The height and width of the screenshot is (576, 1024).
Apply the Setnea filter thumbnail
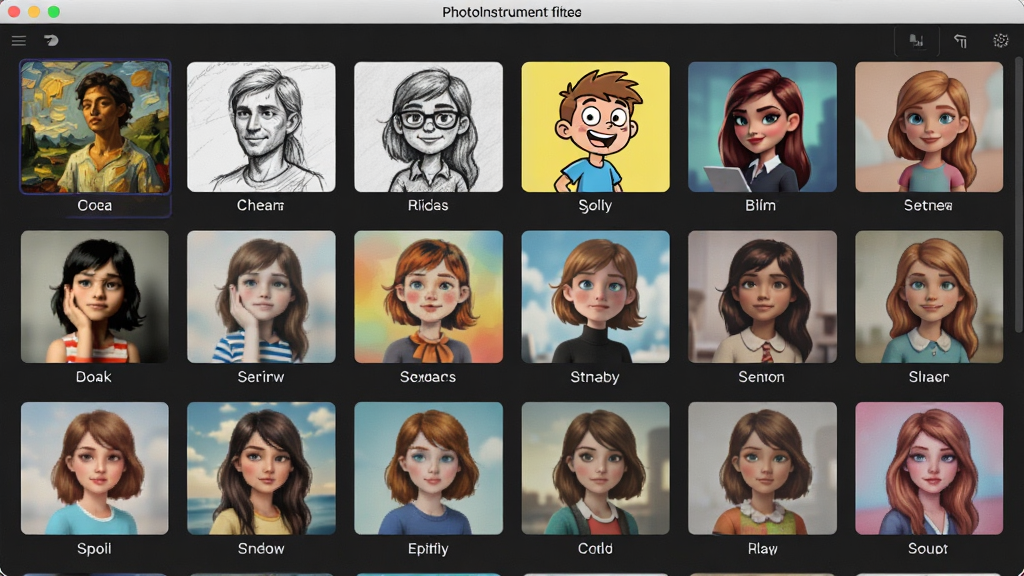(929, 127)
